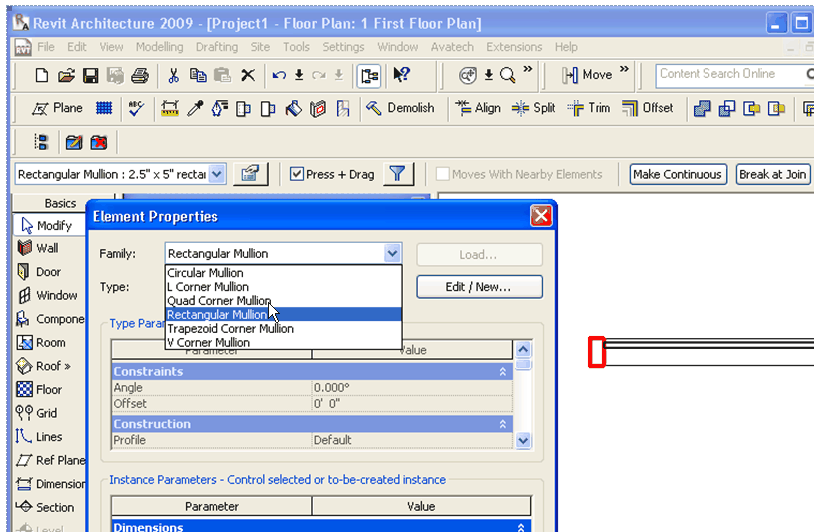Collapse the Construction parameter group

(x=503, y=424)
